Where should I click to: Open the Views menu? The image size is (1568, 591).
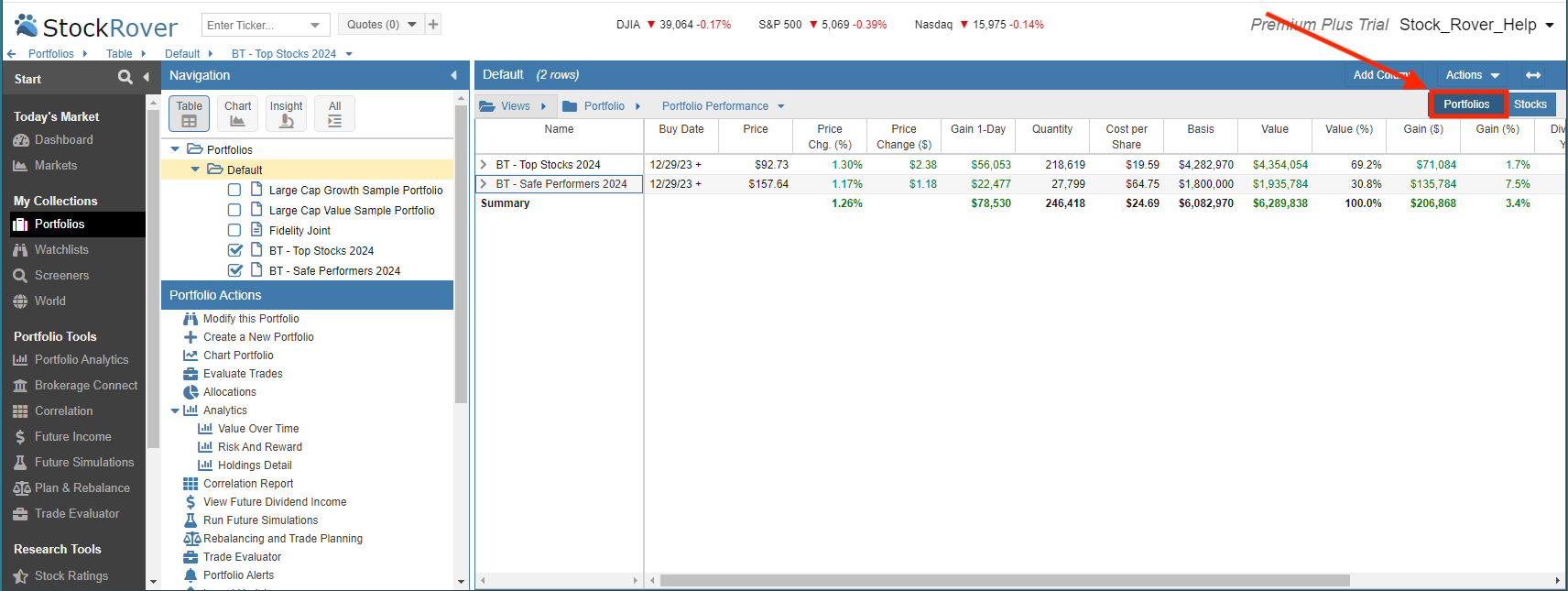coord(513,106)
